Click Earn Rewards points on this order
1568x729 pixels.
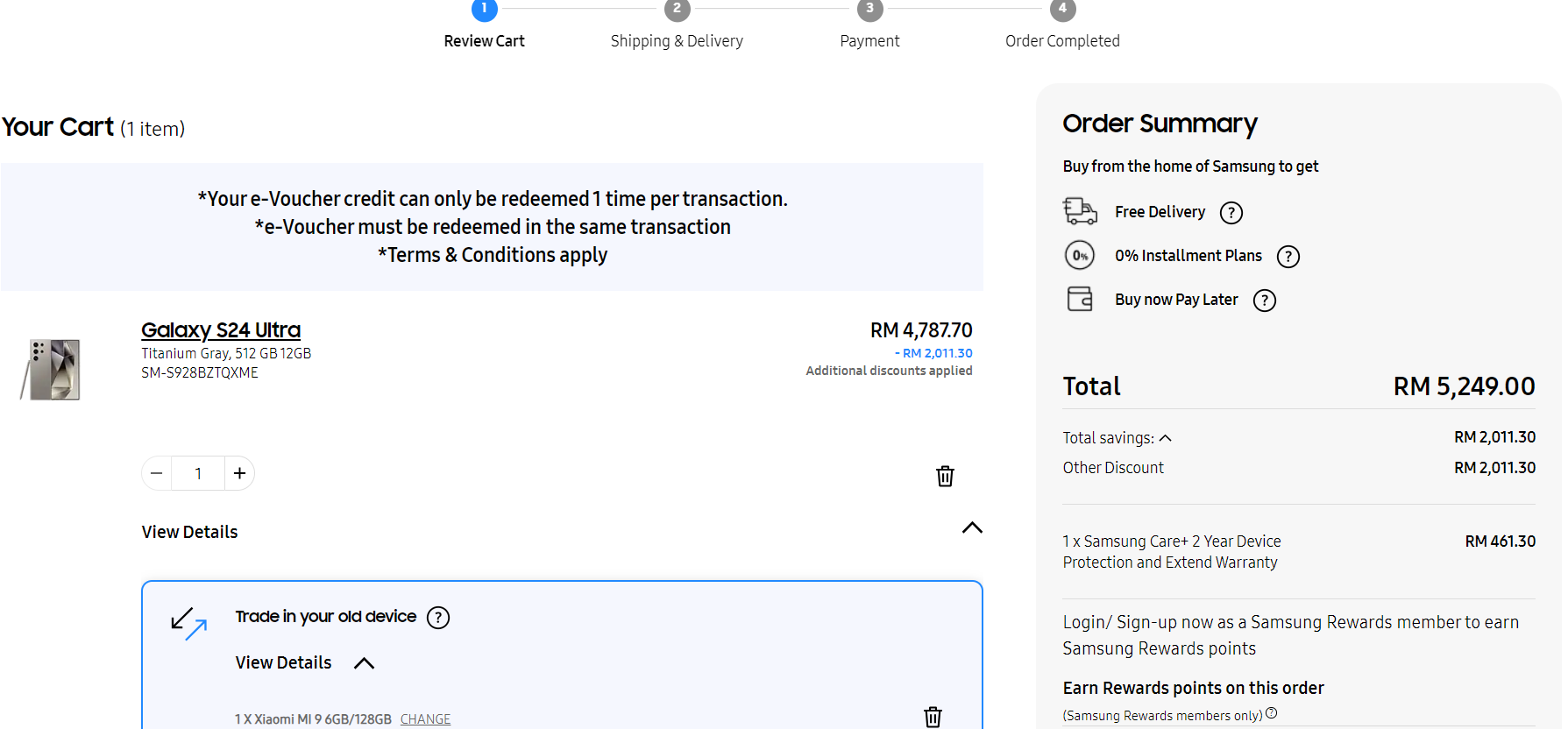(x=1193, y=688)
